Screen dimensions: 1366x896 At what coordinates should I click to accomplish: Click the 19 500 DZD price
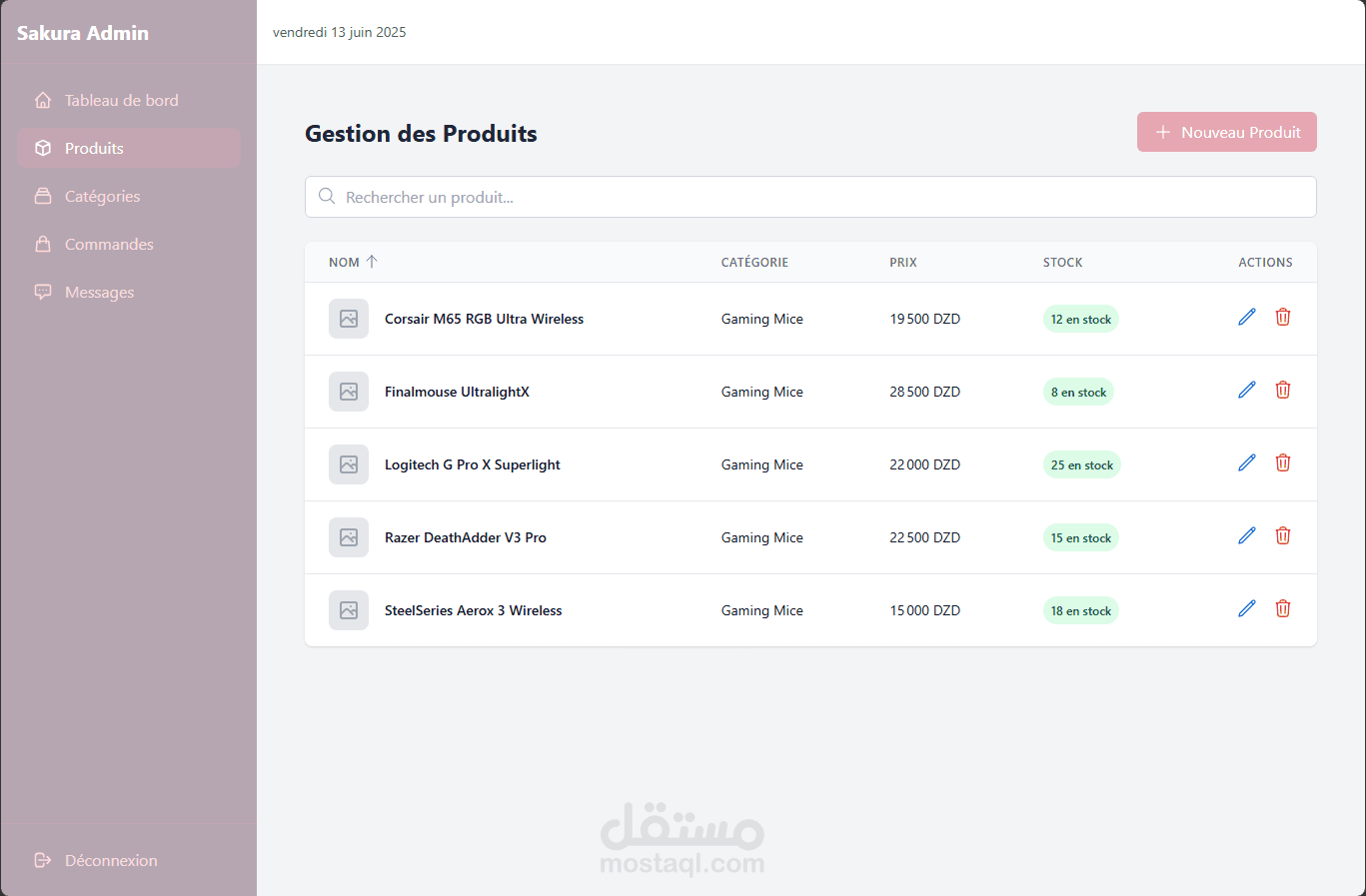coord(925,319)
